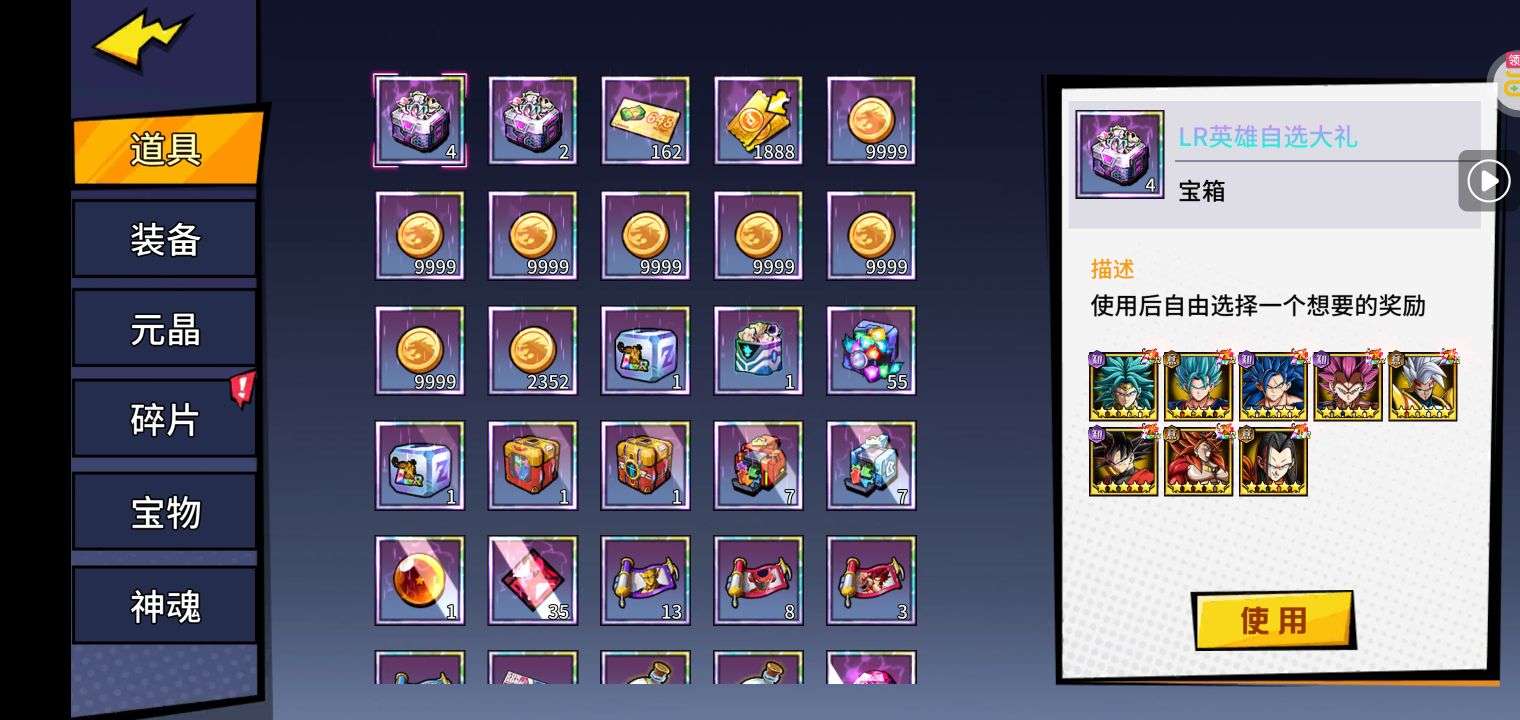Tap the yellow lightning back arrow
1520x720 pixels.
pos(141,40)
